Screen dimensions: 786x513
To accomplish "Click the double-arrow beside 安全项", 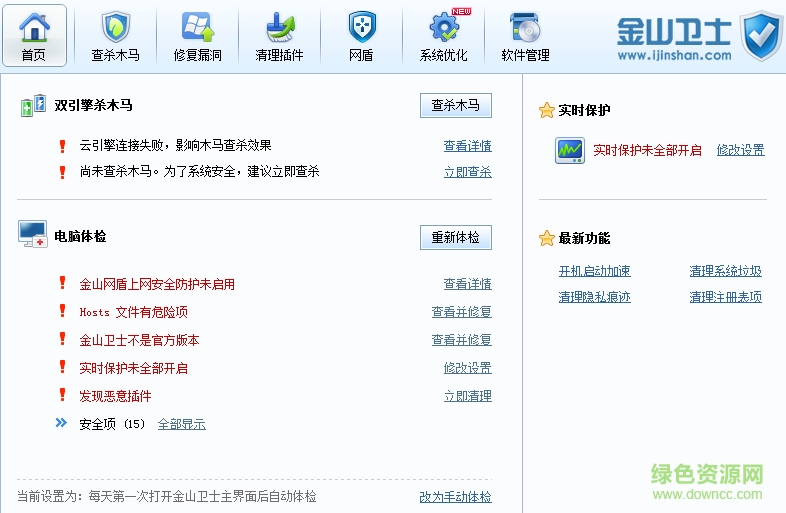I will coord(62,423).
